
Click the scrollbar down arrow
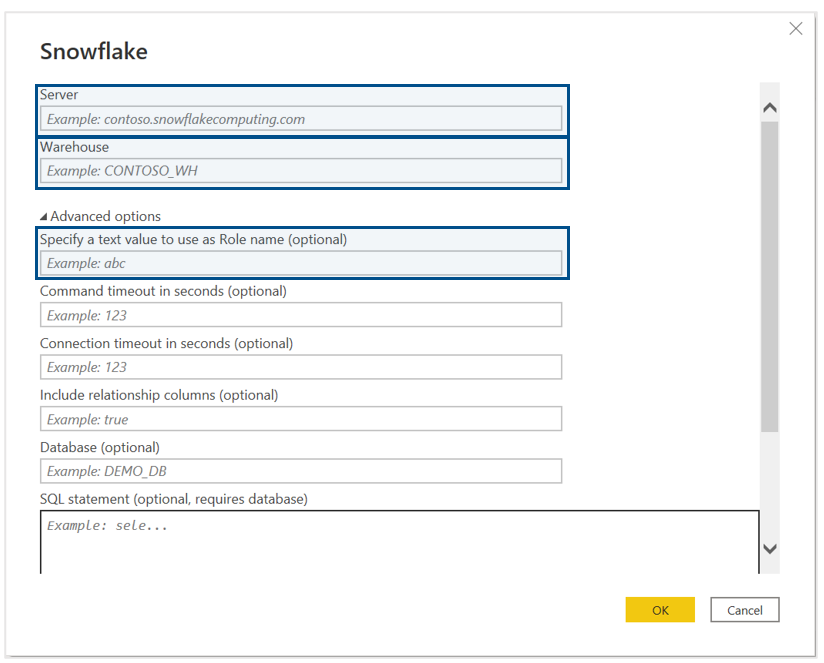(770, 549)
